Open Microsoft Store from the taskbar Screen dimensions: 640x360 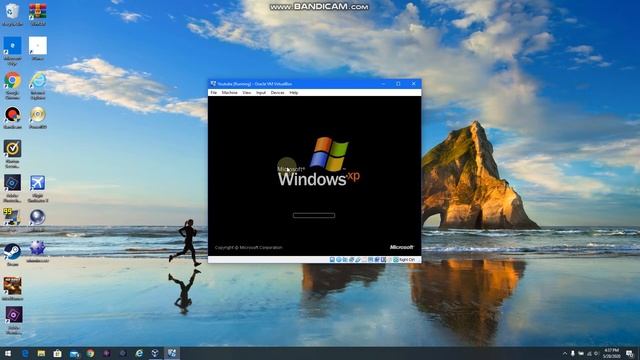point(58,353)
